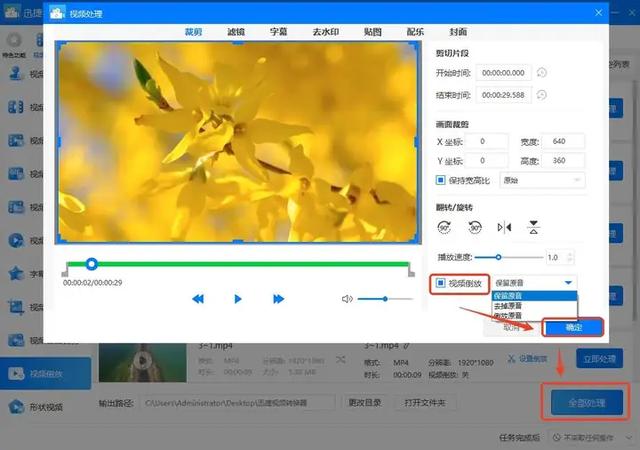The image size is (640, 450).
Task: Collapse the 保留原音 audio dropdown arrow
Action: click(x=568, y=283)
